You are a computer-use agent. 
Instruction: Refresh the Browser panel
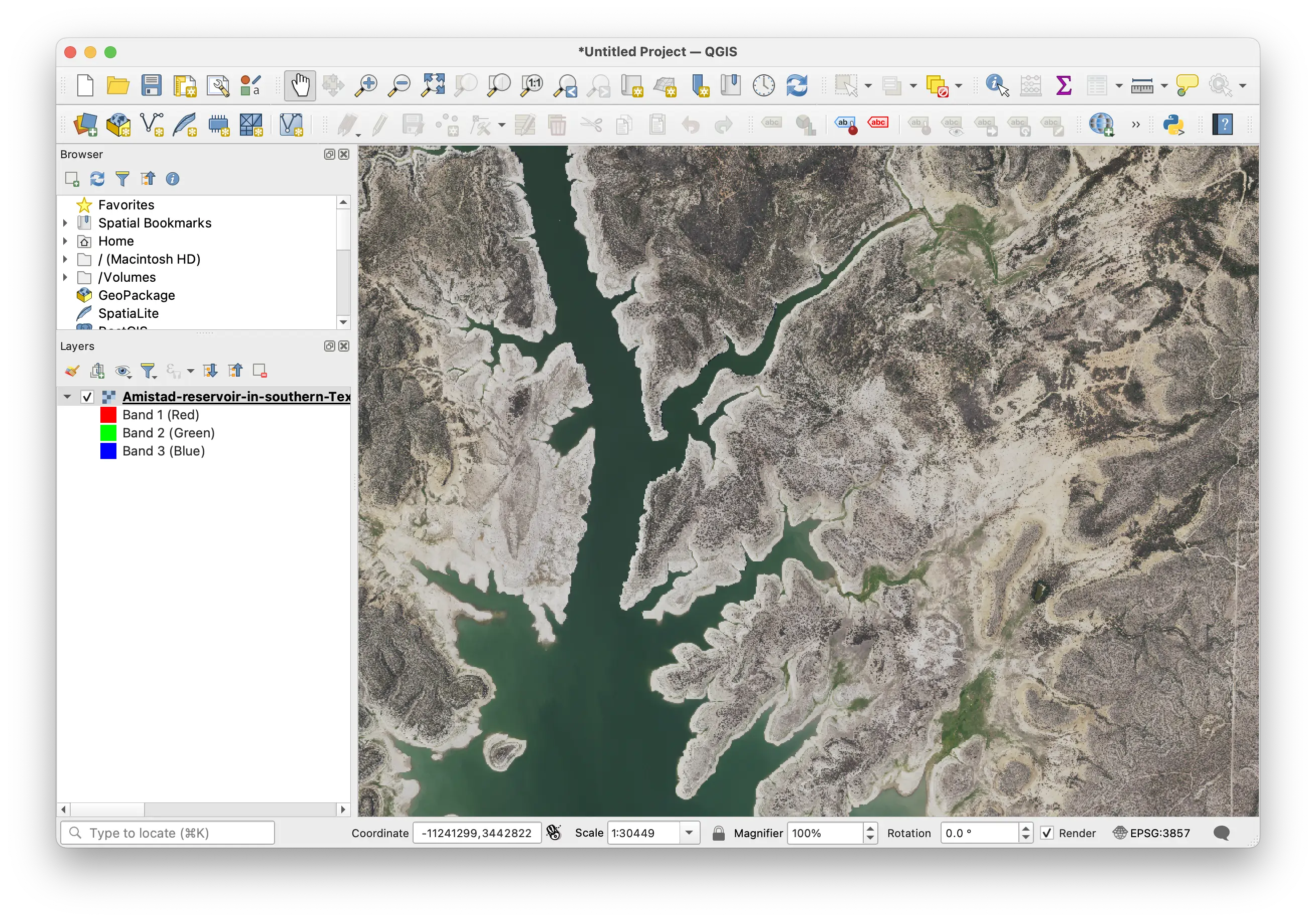[x=97, y=179]
